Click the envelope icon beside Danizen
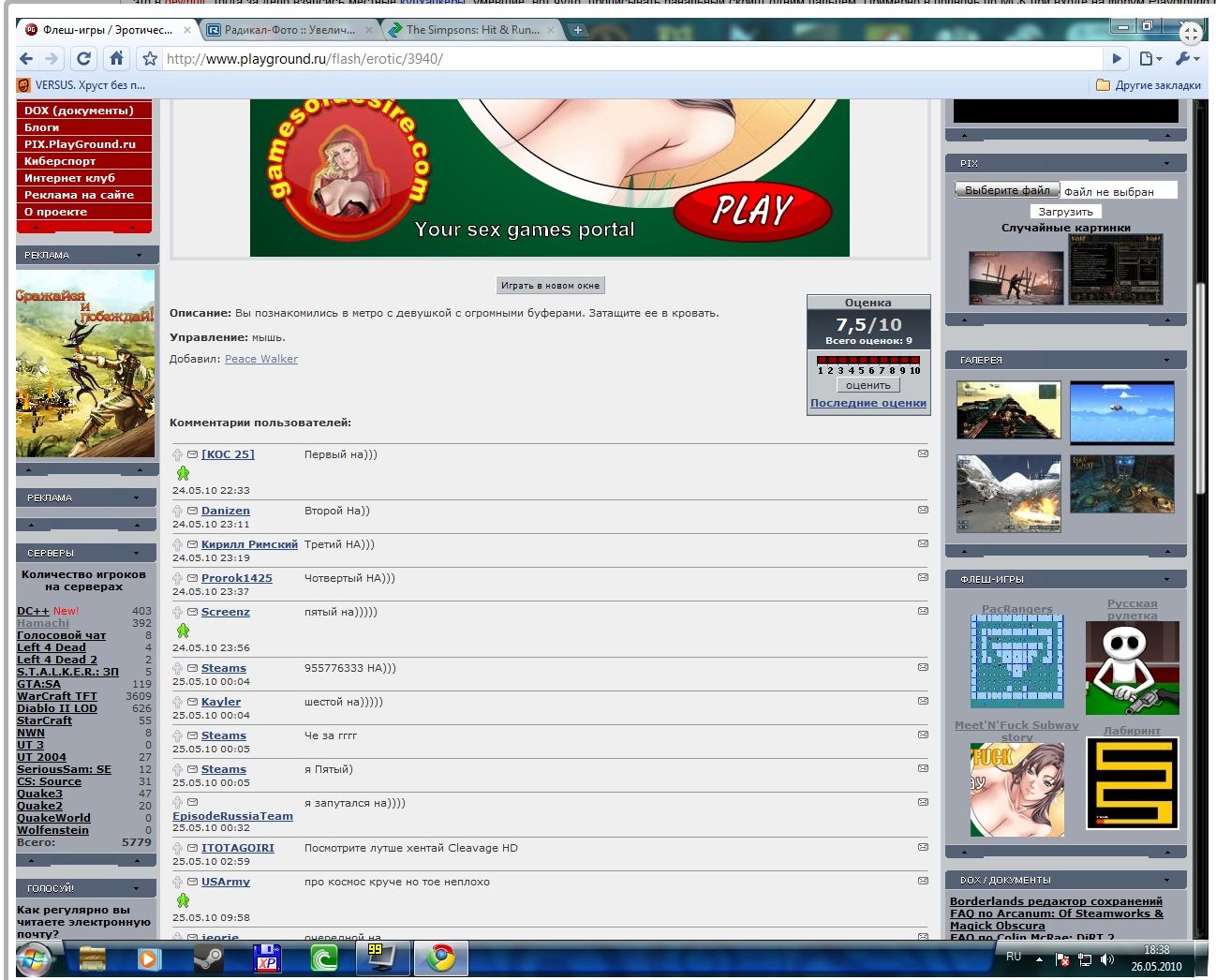Viewport: 1216px width, 980px height. 192,511
